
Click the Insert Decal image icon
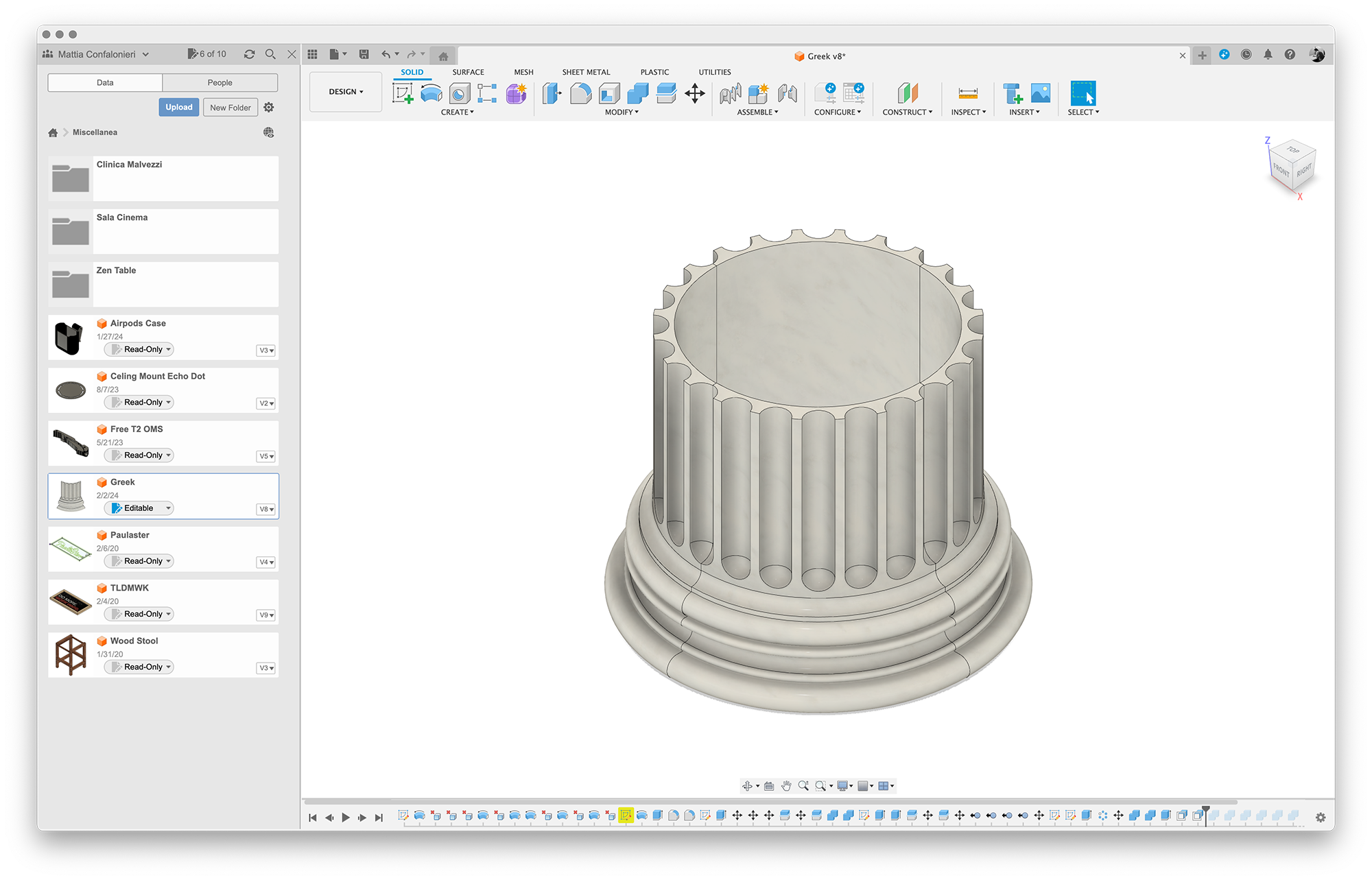1040,93
